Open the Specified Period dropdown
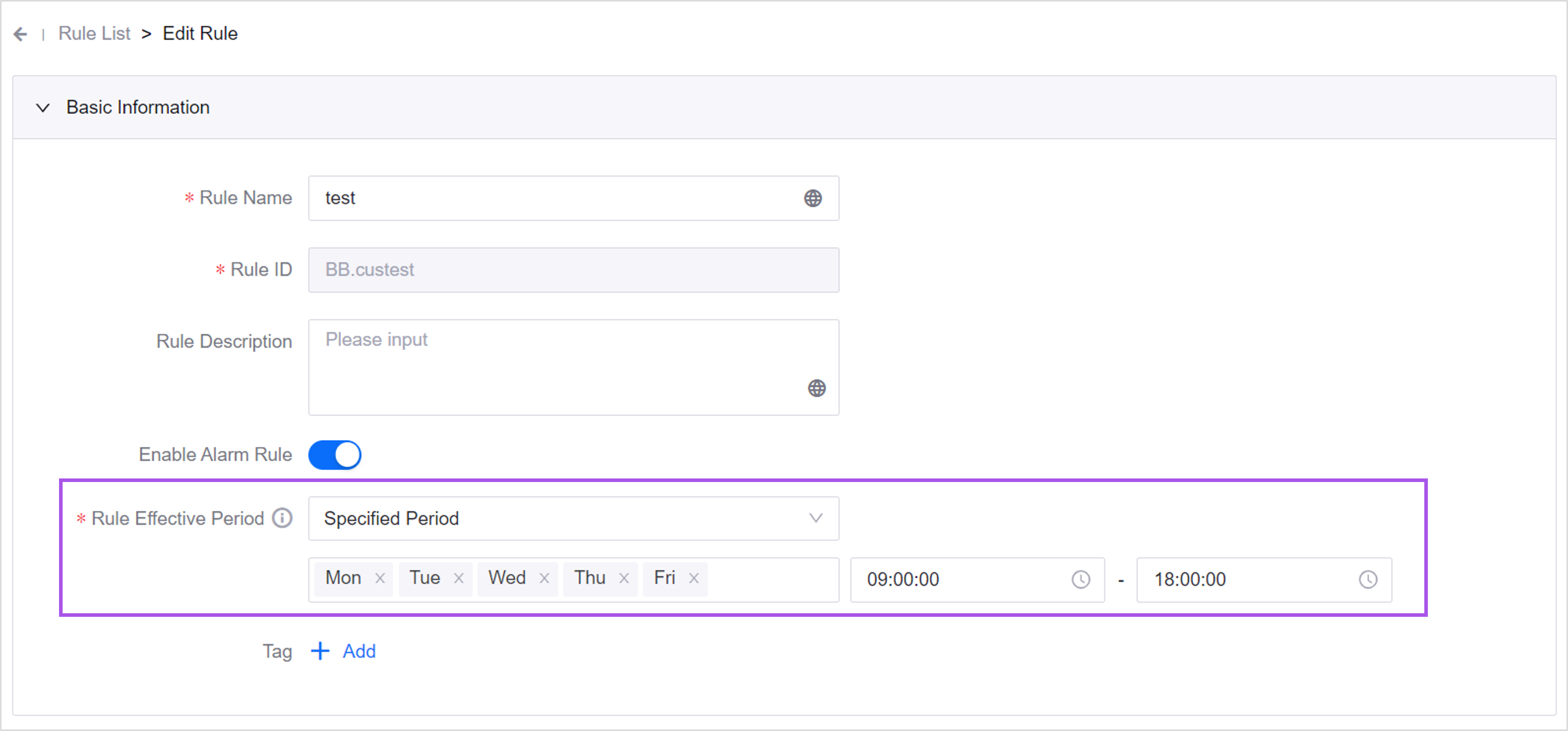The width and height of the screenshot is (1568, 731). (x=573, y=519)
